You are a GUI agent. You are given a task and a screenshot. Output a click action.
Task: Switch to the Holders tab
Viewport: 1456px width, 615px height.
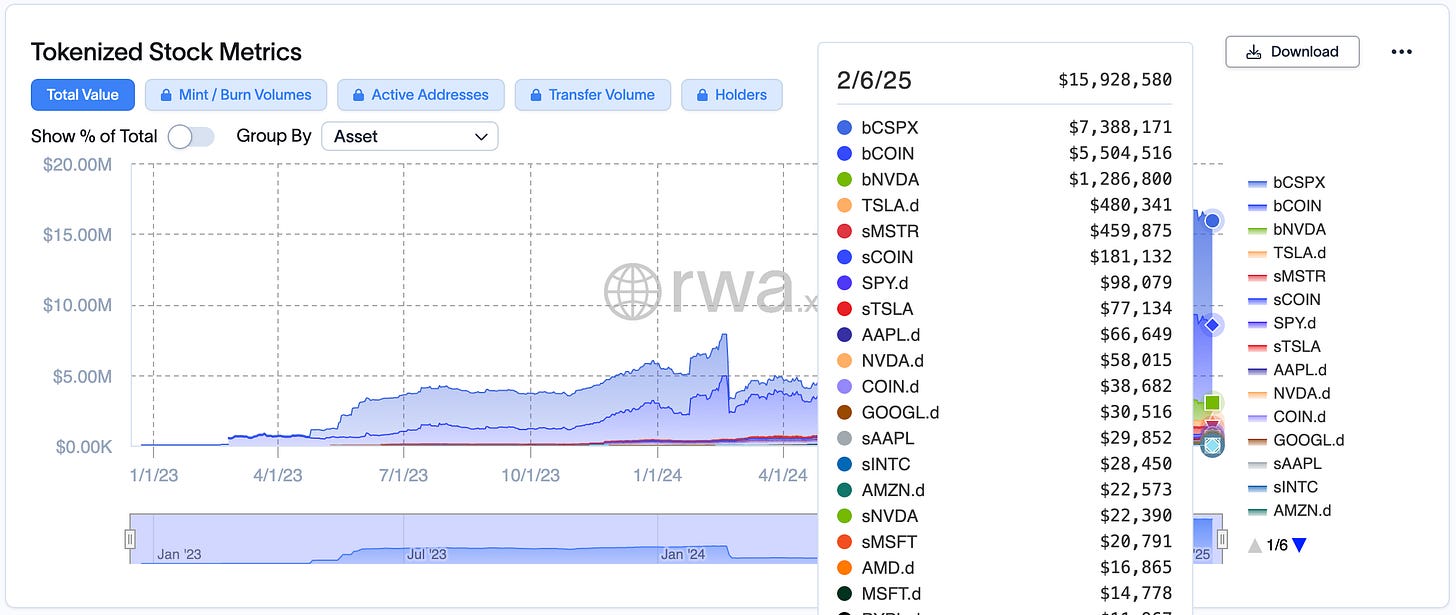pos(732,95)
